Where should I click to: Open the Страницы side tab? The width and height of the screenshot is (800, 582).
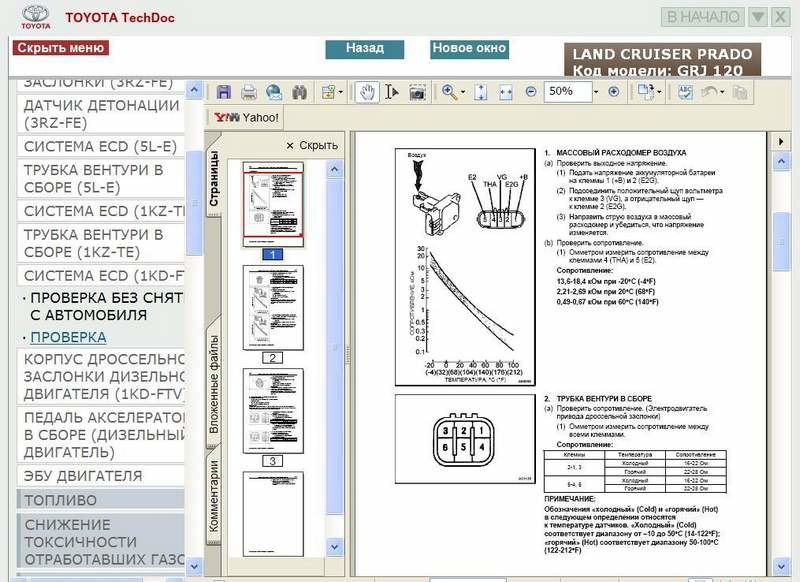pos(213,177)
